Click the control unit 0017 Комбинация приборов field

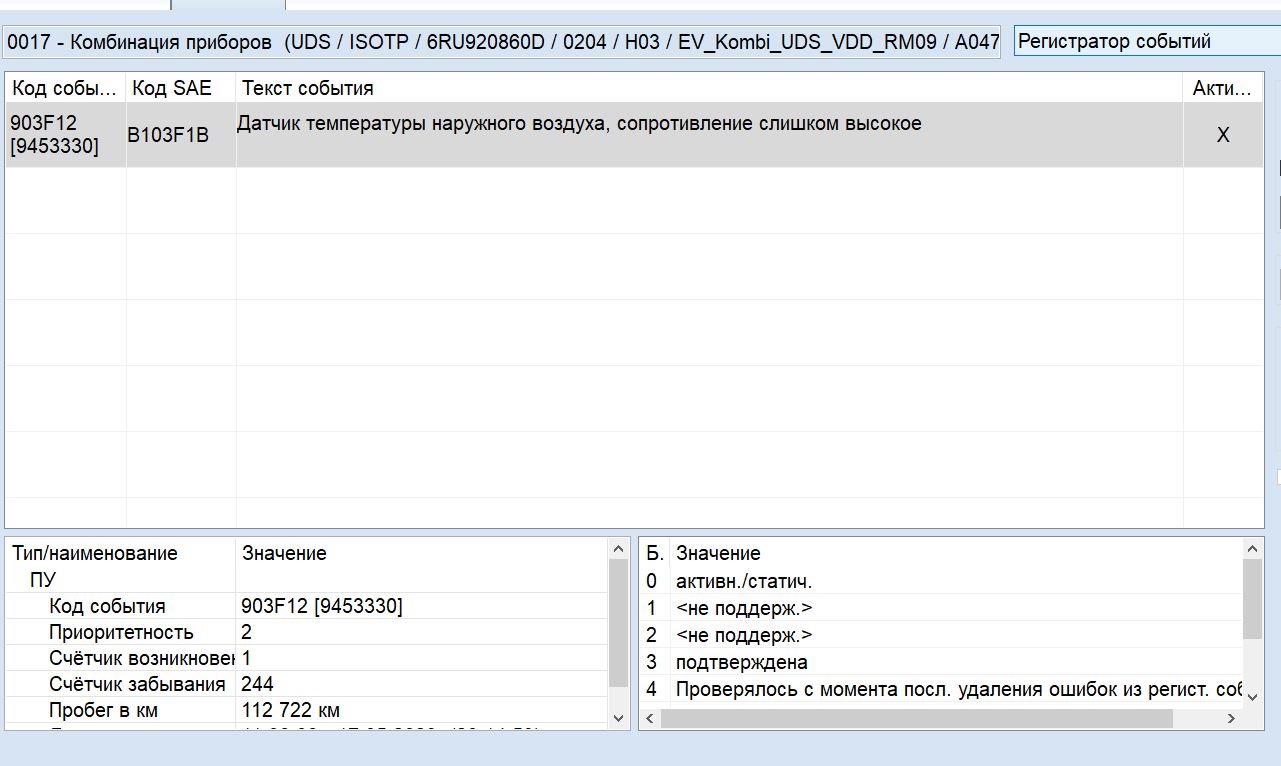pyautogui.click(x=500, y=42)
